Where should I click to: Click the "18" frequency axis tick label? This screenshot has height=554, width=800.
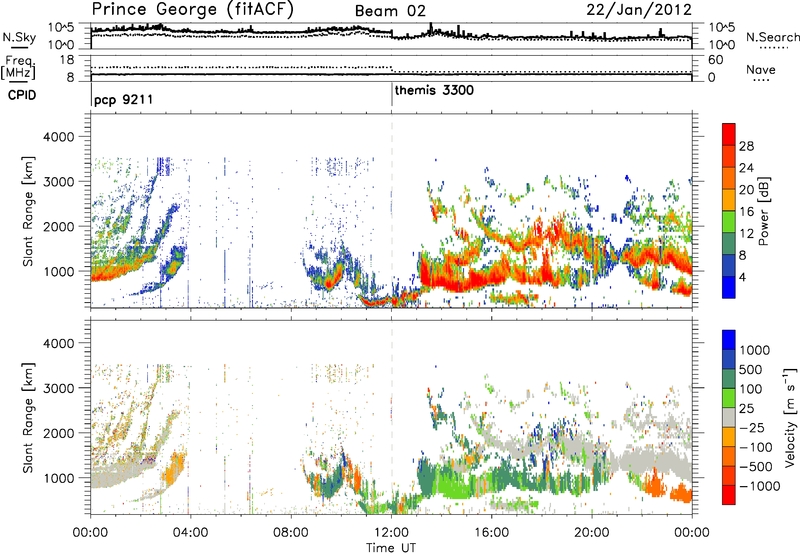[x=67, y=60]
